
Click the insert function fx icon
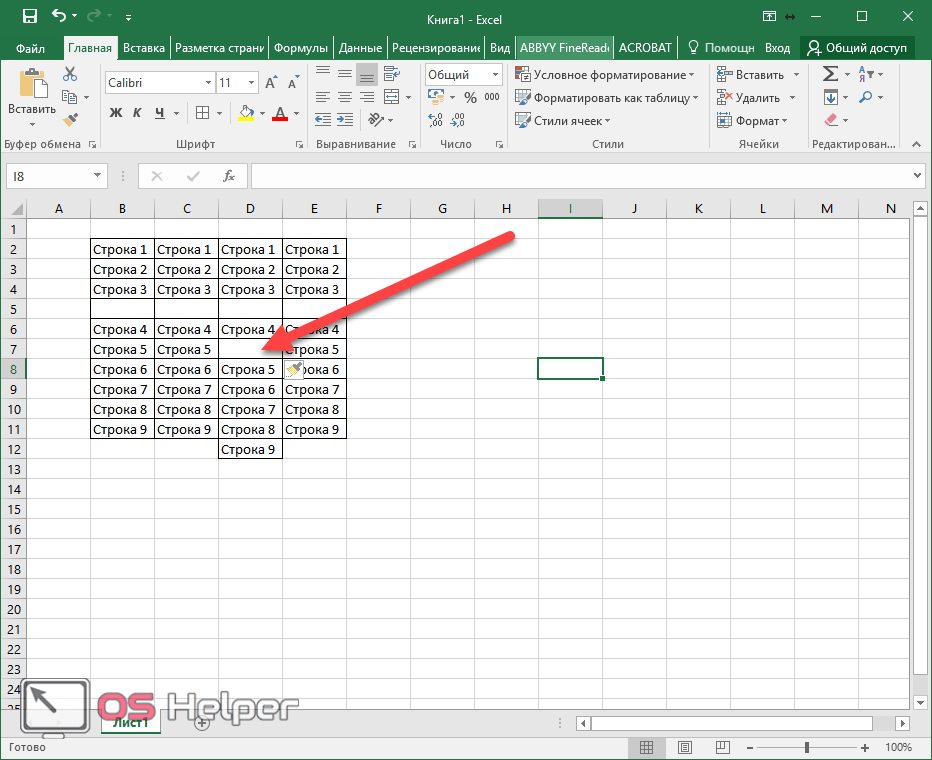click(x=229, y=176)
